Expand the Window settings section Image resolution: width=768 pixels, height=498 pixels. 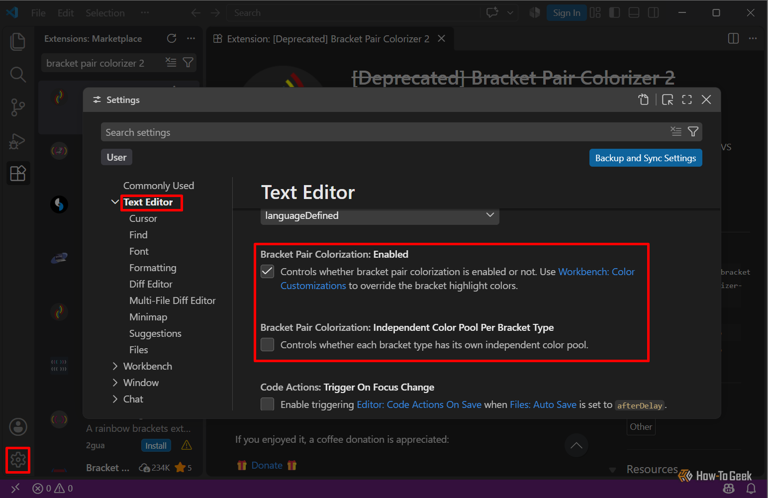click(115, 382)
